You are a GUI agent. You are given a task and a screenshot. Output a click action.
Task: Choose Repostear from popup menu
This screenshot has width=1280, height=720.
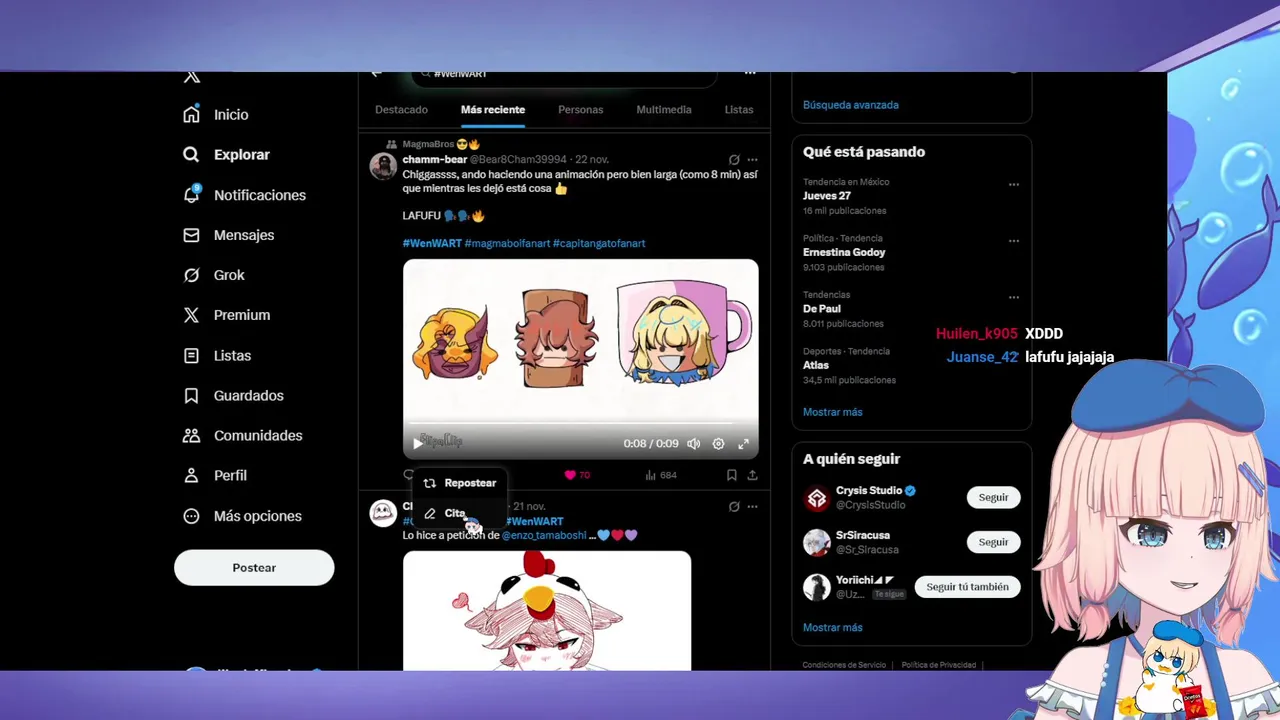[459, 483]
